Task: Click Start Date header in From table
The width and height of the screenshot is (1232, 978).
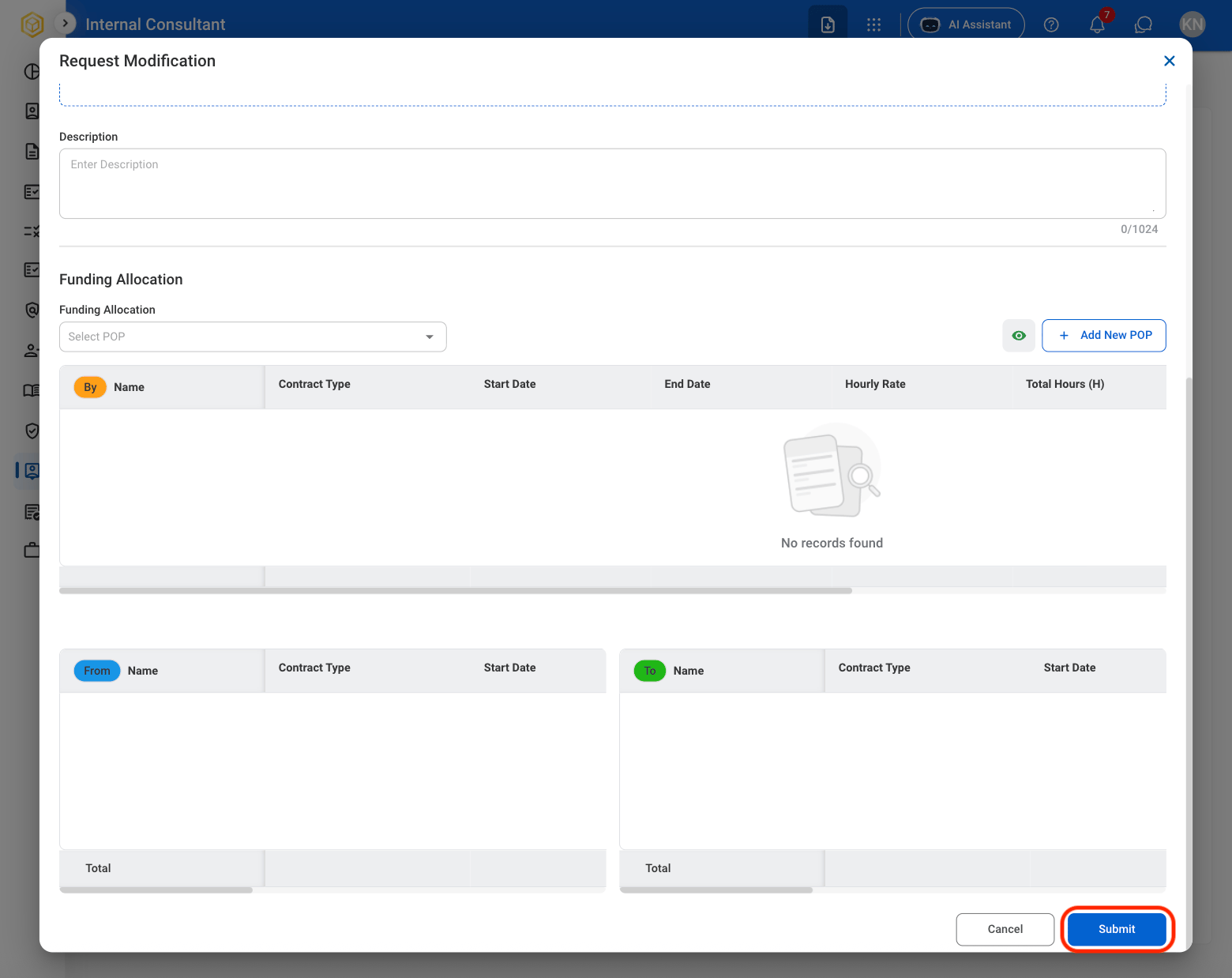Action: coord(509,668)
